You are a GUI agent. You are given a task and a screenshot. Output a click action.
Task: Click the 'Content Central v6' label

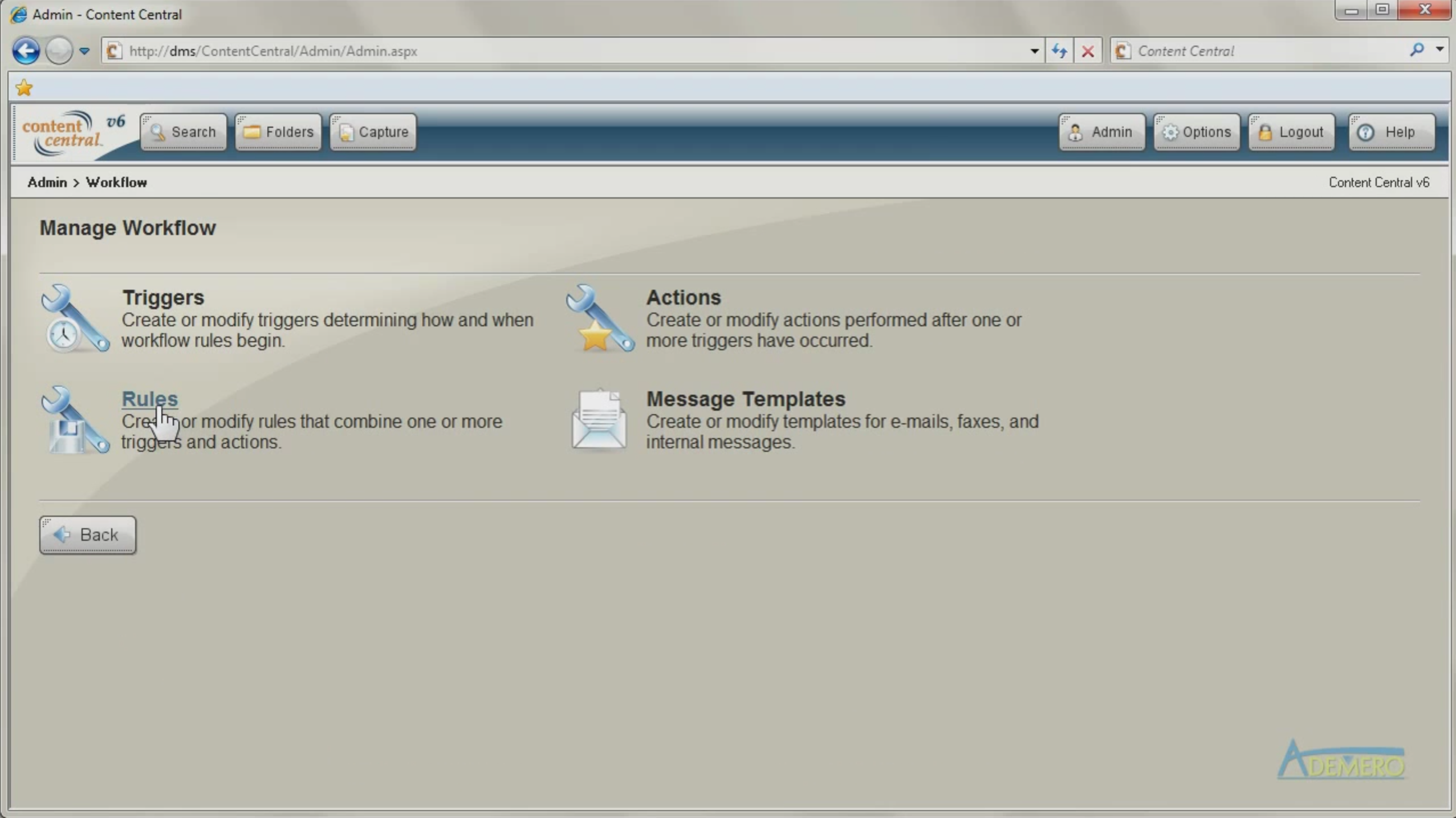[x=1379, y=183]
